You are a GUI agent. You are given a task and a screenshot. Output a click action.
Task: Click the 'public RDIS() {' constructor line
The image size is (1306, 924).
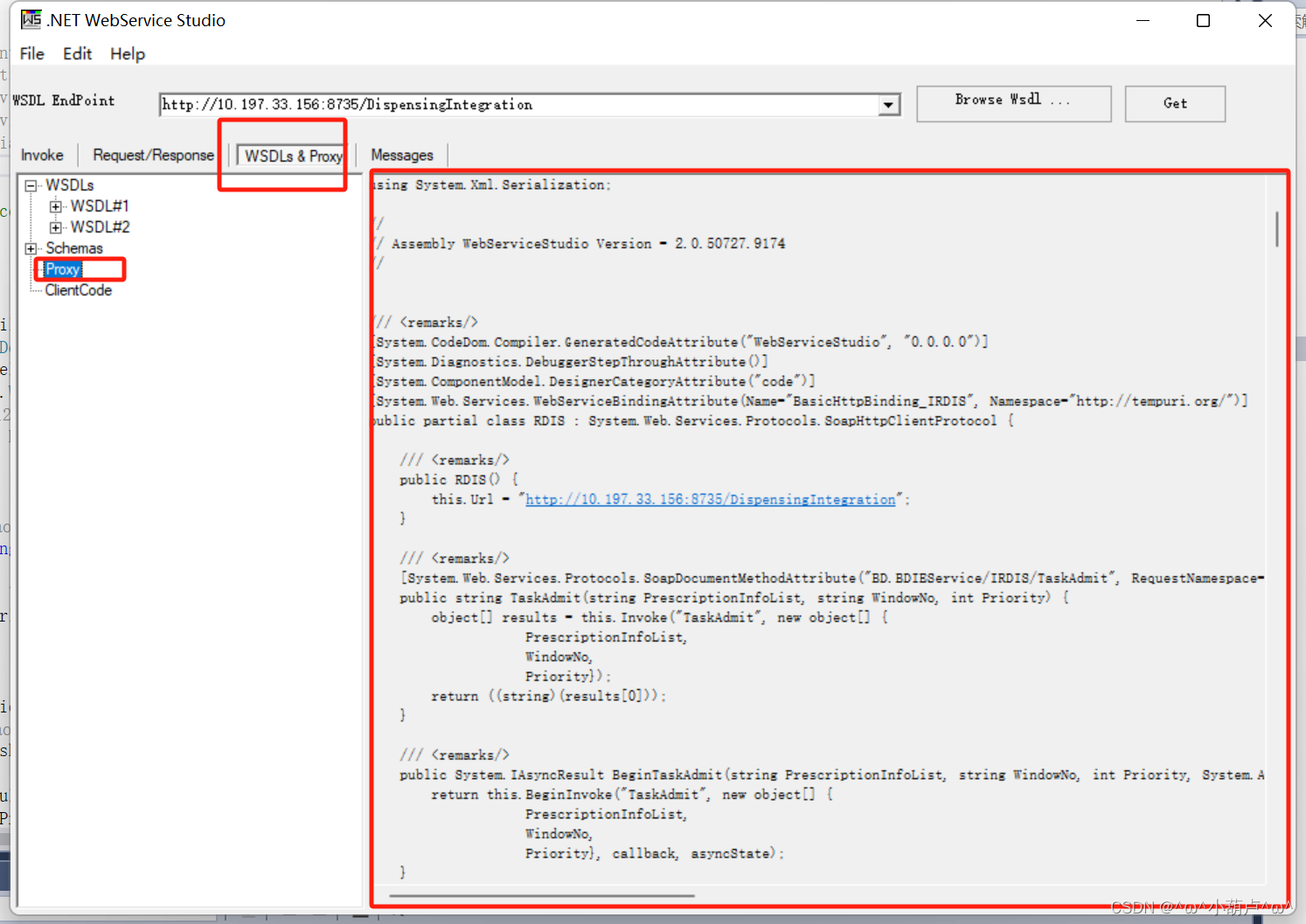click(x=459, y=480)
